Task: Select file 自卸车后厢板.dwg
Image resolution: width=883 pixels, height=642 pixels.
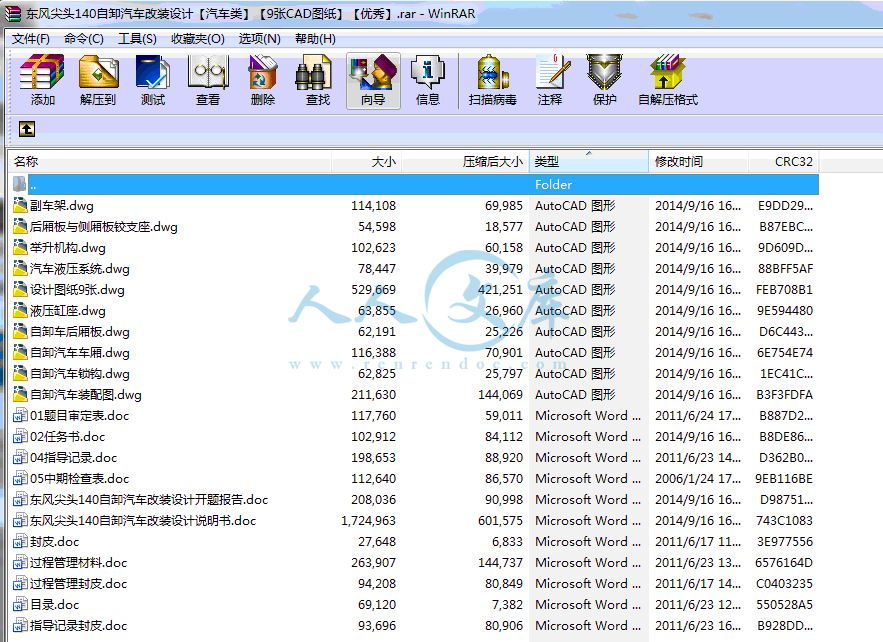Action: pos(79,332)
